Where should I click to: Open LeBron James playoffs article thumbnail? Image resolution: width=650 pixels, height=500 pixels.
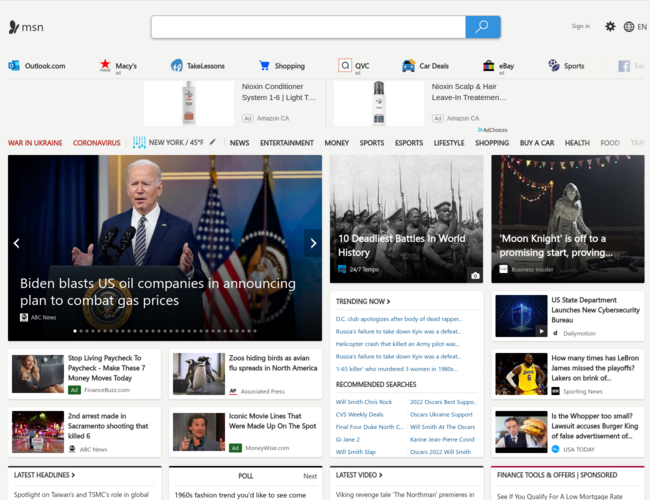click(521, 374)
